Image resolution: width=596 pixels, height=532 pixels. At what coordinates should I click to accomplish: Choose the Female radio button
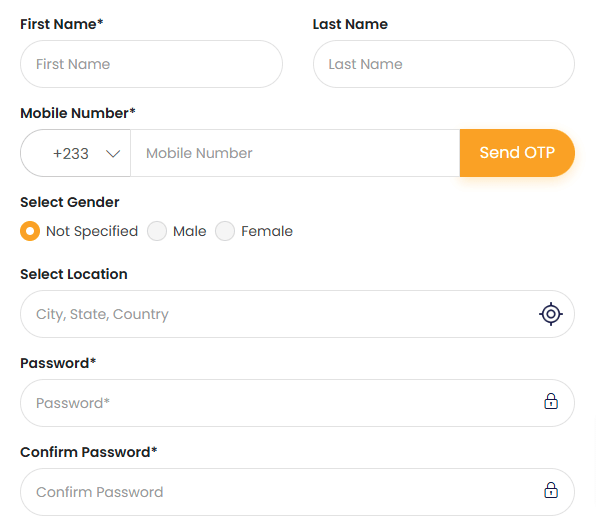(x=225, y=231)
